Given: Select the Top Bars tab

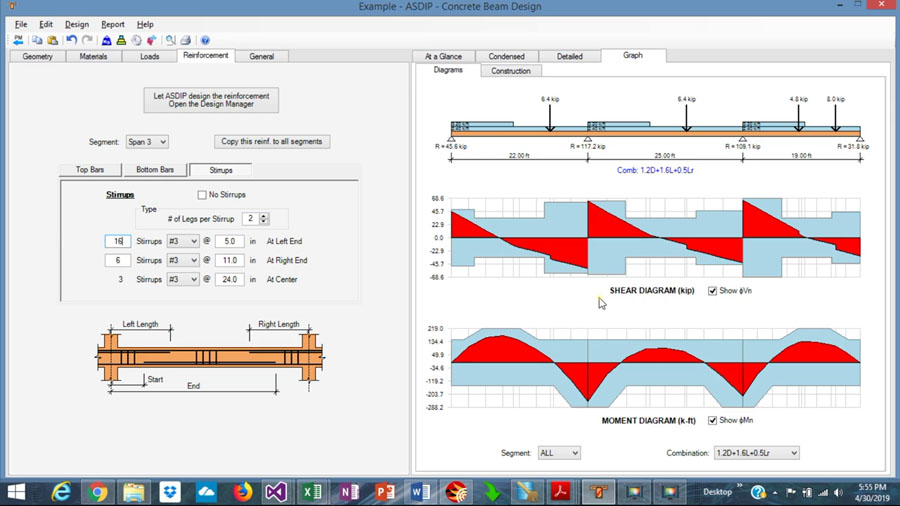Looking at the screenshot, I should (90, 170).
